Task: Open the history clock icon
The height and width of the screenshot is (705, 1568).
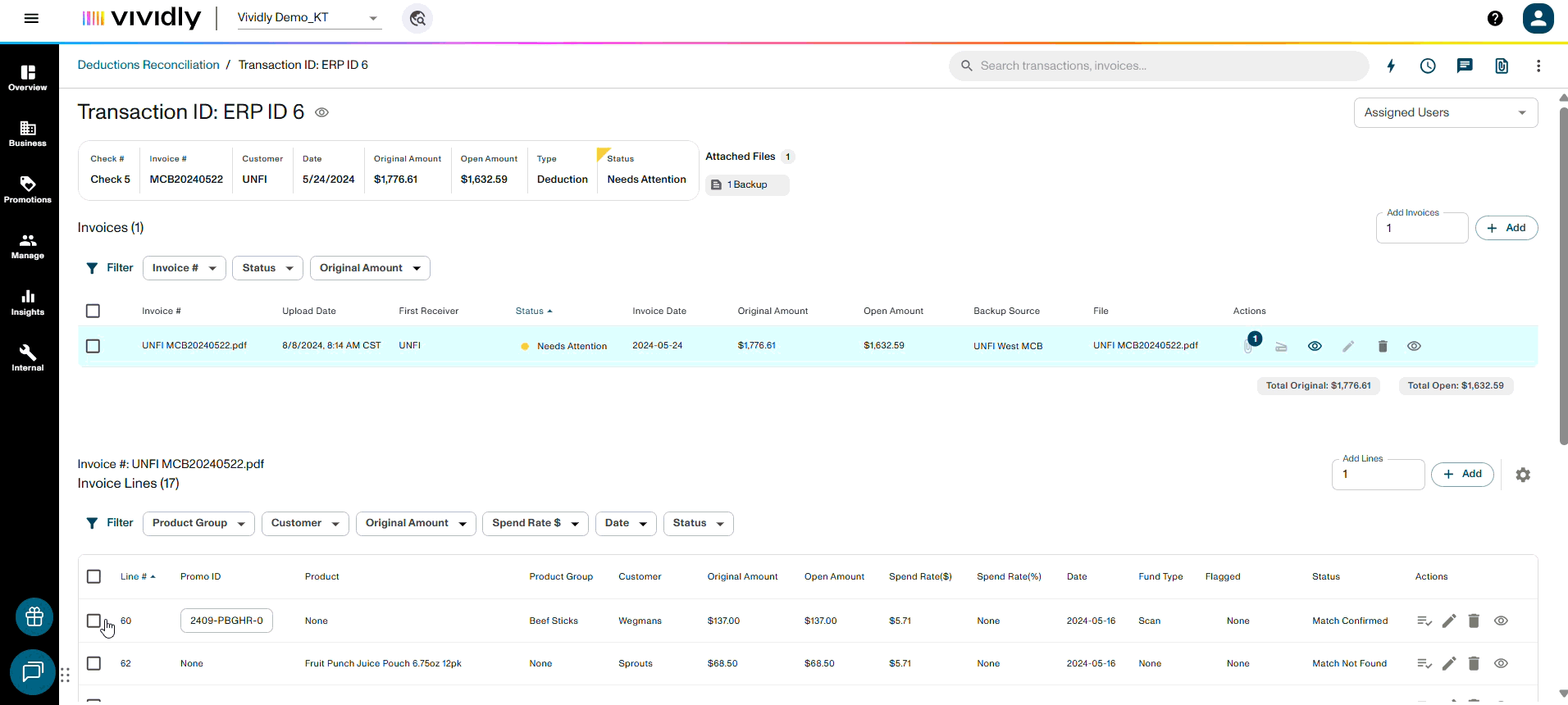Action: [x=1428, y=66]
